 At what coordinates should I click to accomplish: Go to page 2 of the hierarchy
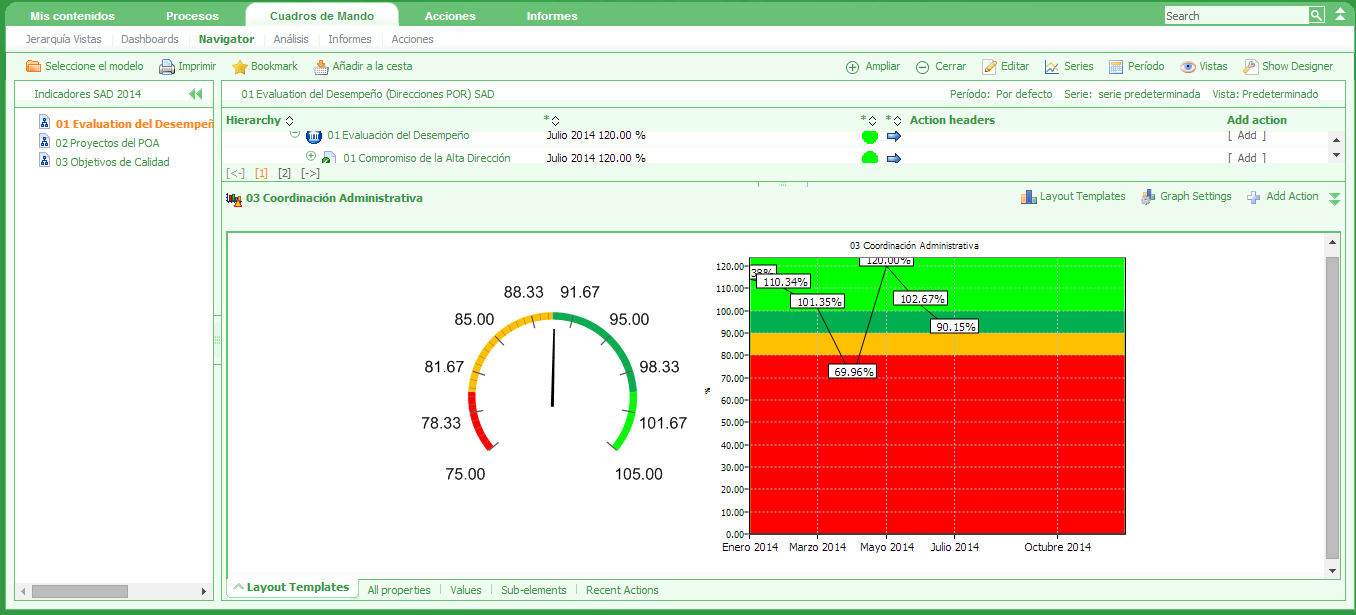pyautogui.click(x=284, y=173)
